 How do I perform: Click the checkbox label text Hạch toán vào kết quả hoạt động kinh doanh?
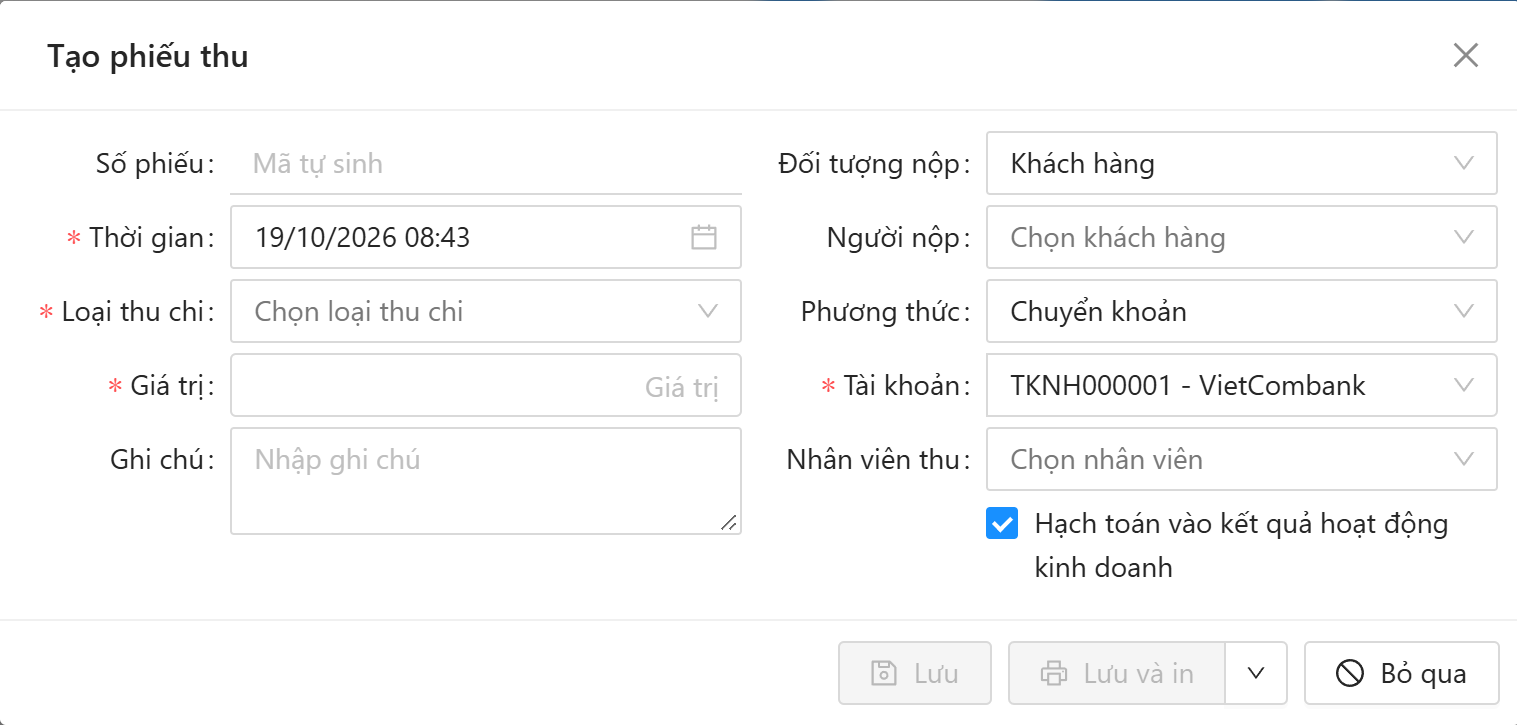click(x=1241, y=546)
